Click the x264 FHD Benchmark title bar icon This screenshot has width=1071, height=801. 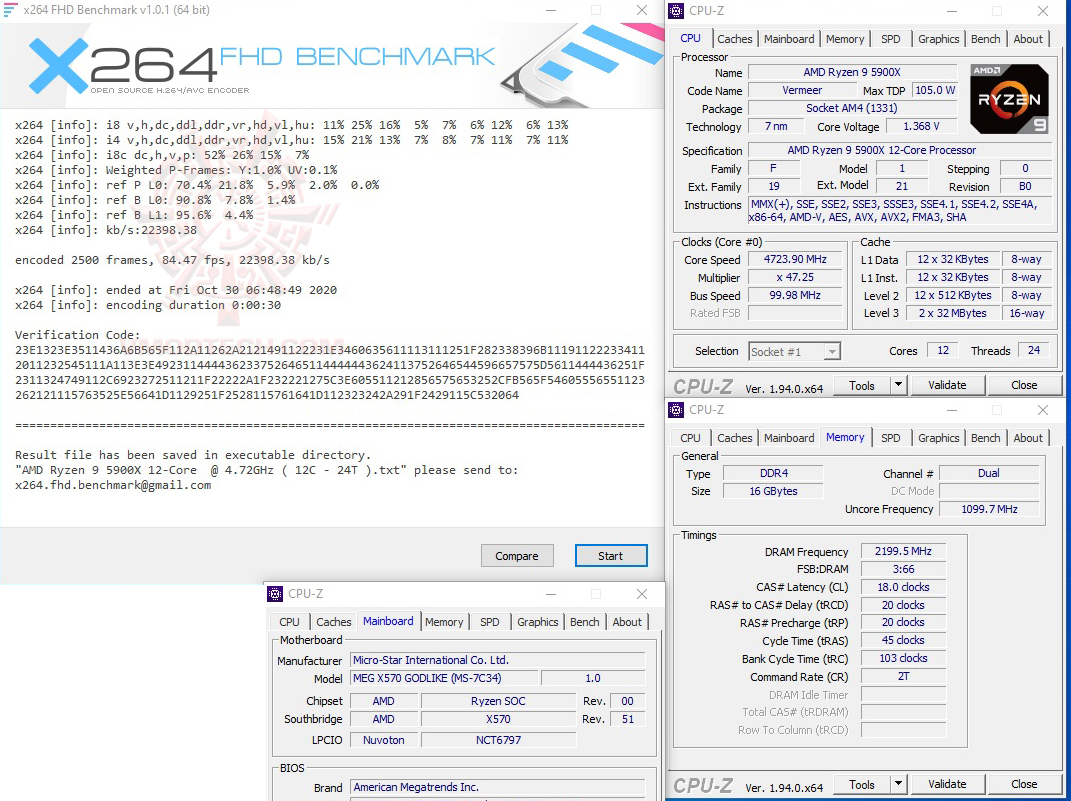click(10, 10)
